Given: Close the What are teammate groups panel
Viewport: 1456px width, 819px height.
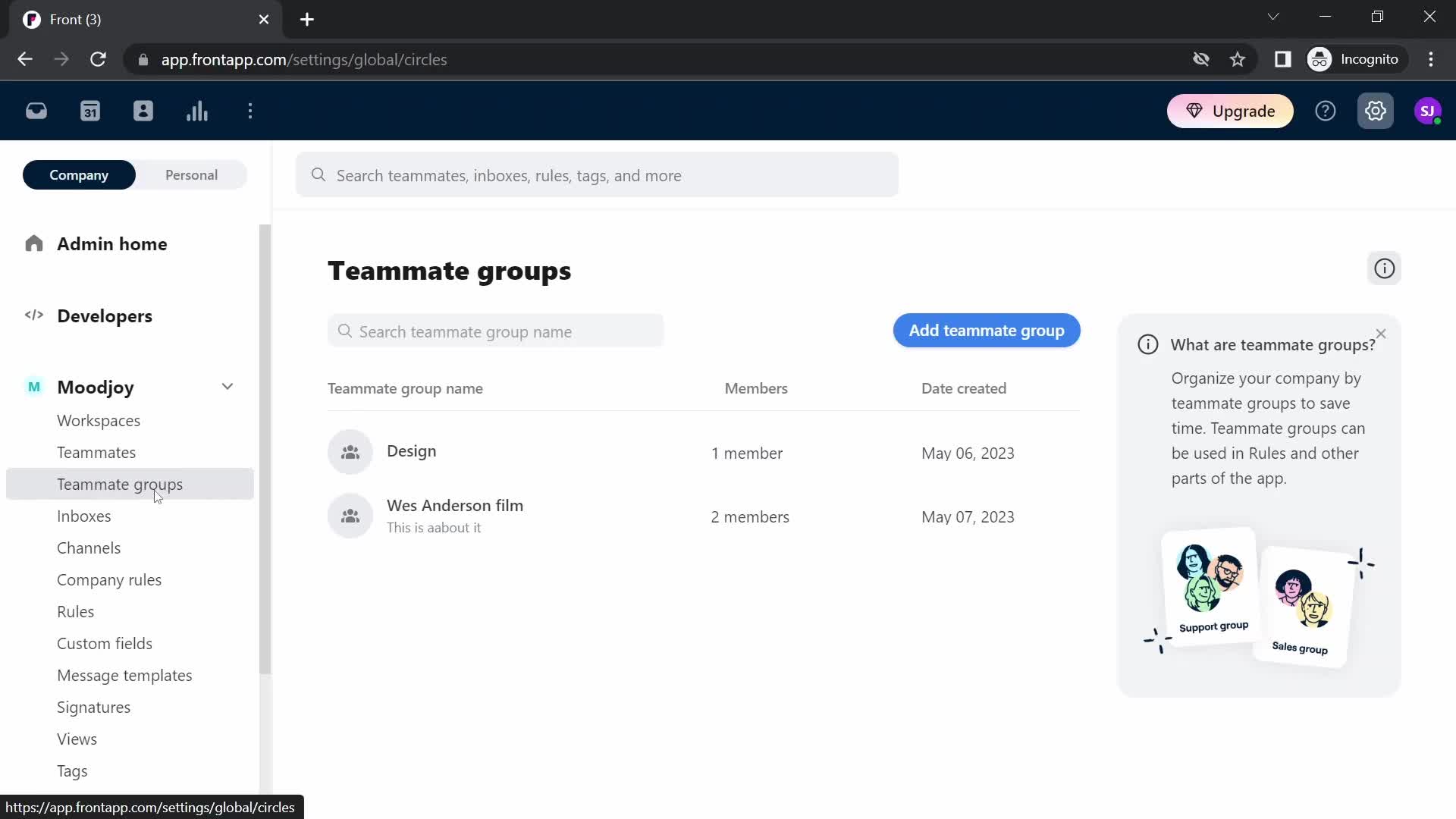Looking at the screenshot, I should (x=1381, y=334).
